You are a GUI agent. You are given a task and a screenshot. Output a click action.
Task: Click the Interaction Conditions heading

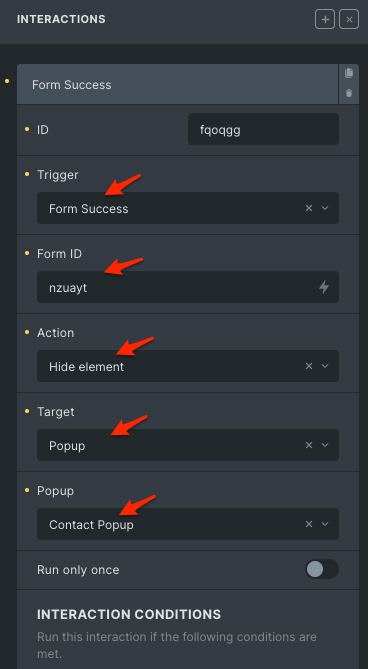129,614
